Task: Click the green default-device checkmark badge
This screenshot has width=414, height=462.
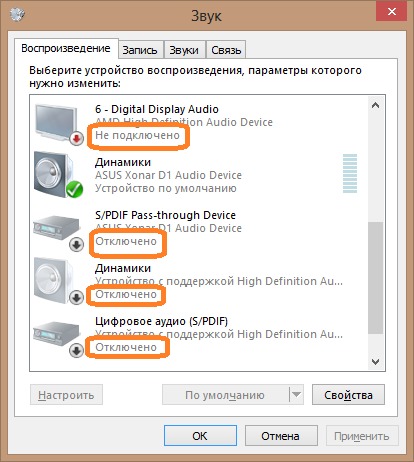Action: click(74, 189)
